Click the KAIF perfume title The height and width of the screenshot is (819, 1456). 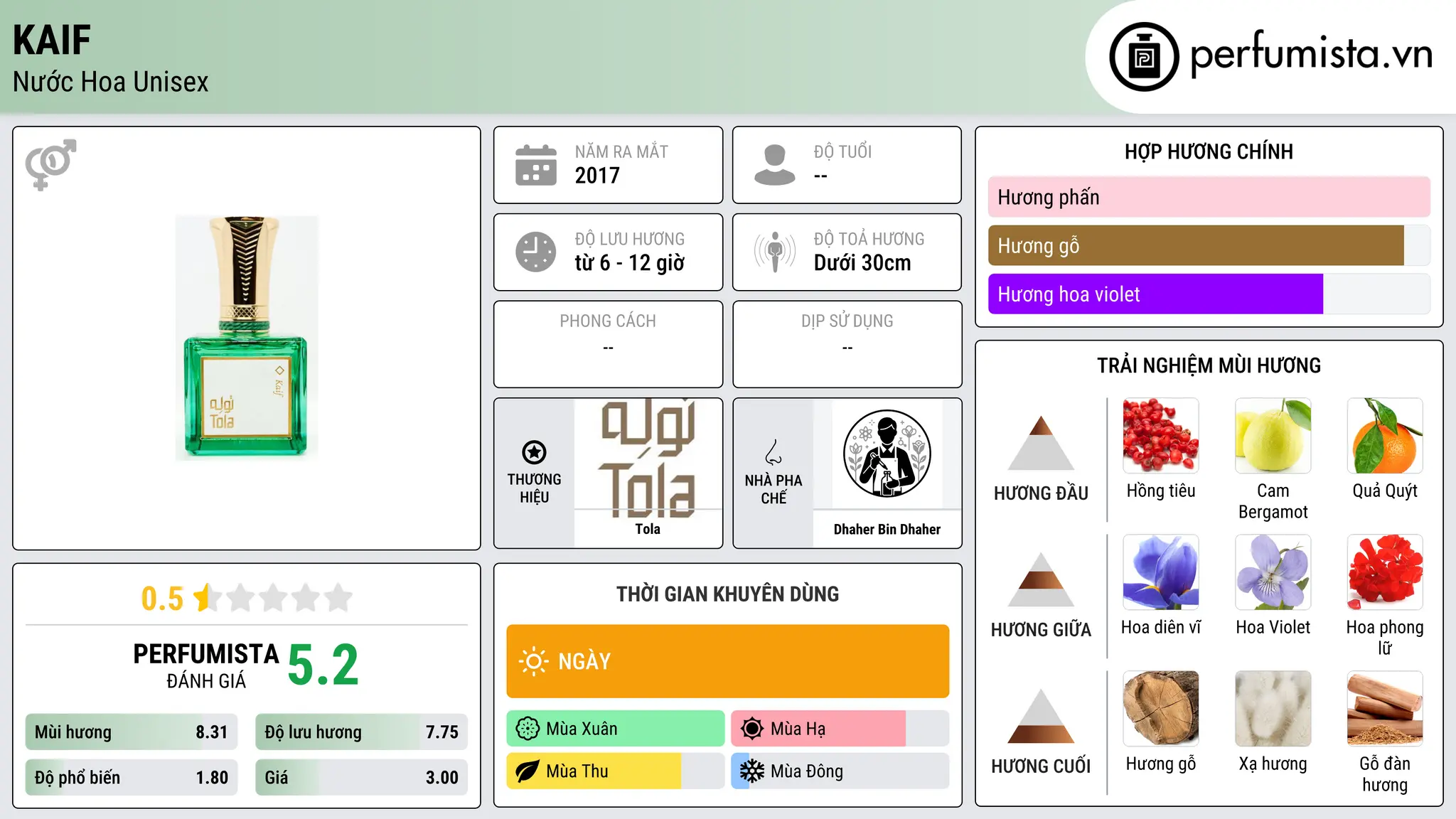click(52, 41)
